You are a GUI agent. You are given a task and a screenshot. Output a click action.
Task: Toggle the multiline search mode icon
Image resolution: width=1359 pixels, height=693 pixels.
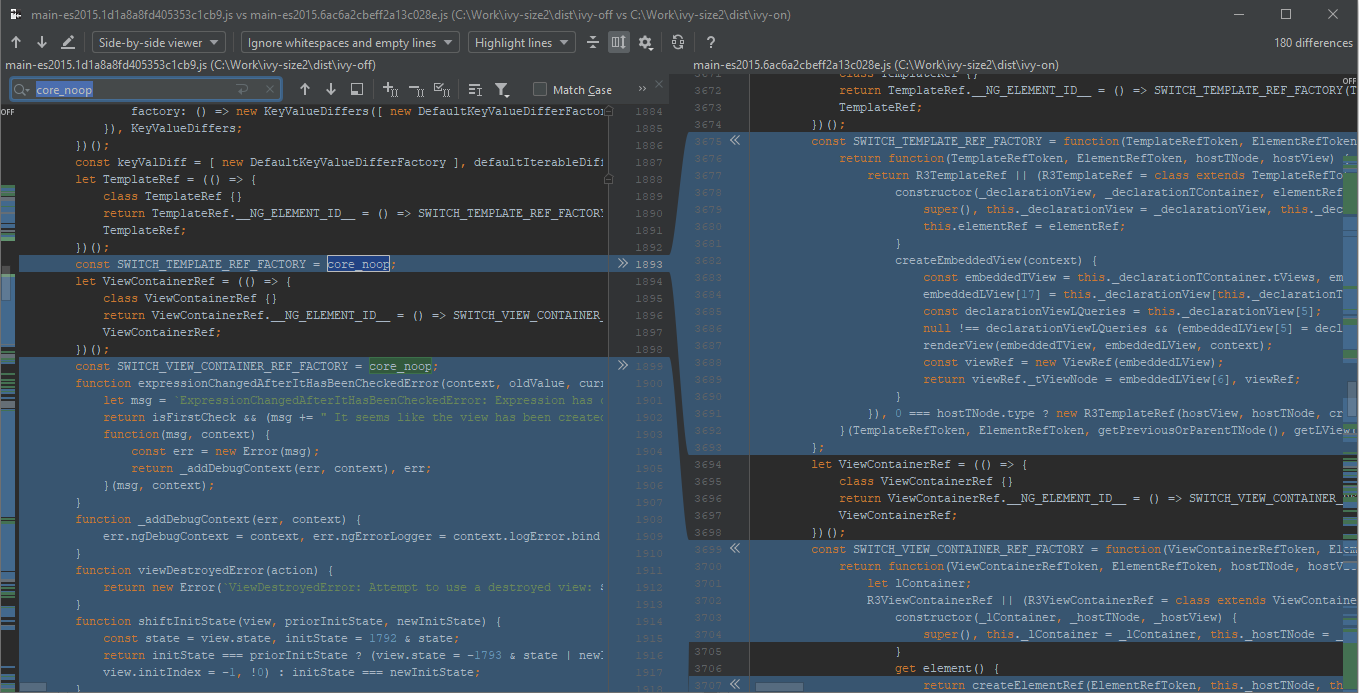(x=475, y=89)
